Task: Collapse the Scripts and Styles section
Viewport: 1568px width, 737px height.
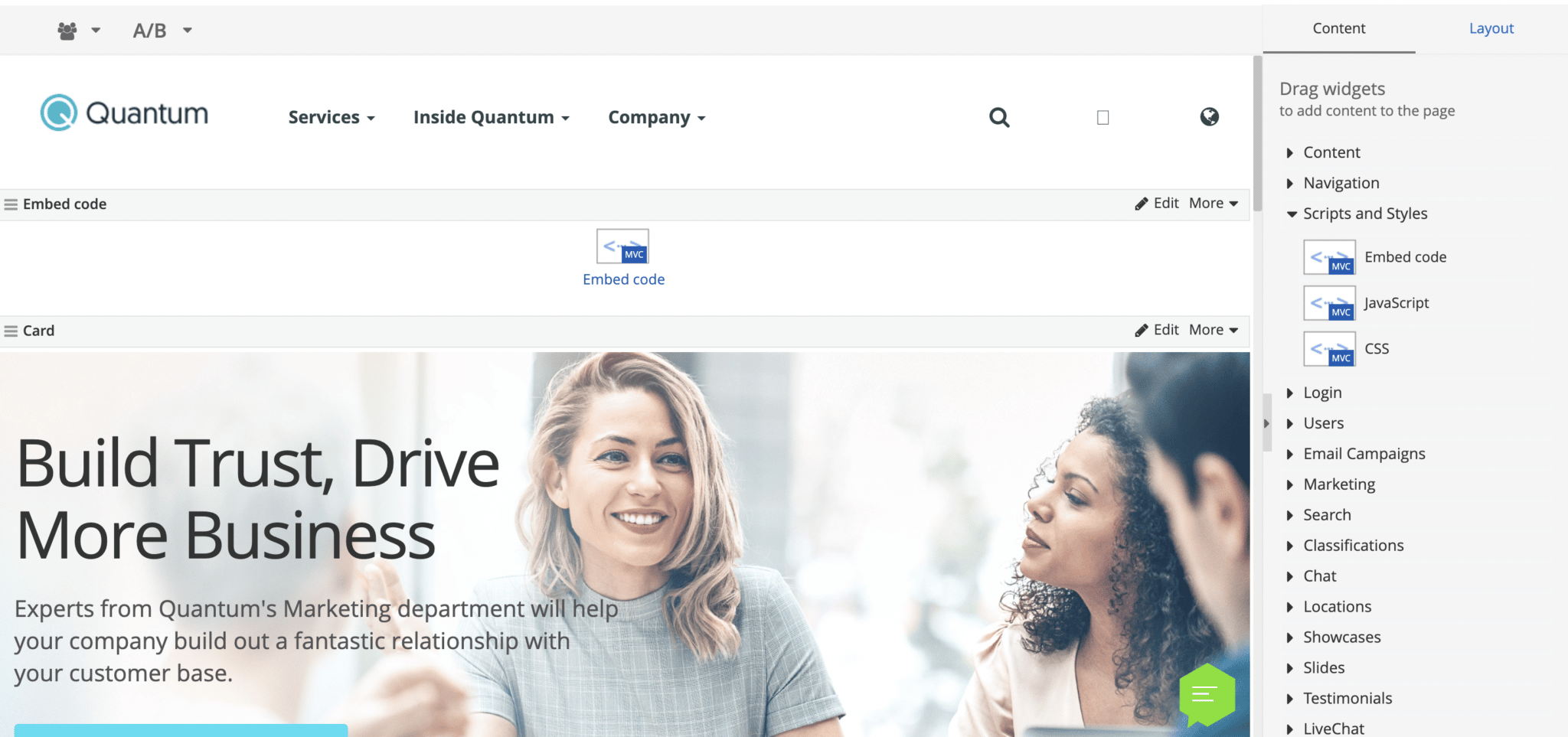Action: (x=1292, y=214)
